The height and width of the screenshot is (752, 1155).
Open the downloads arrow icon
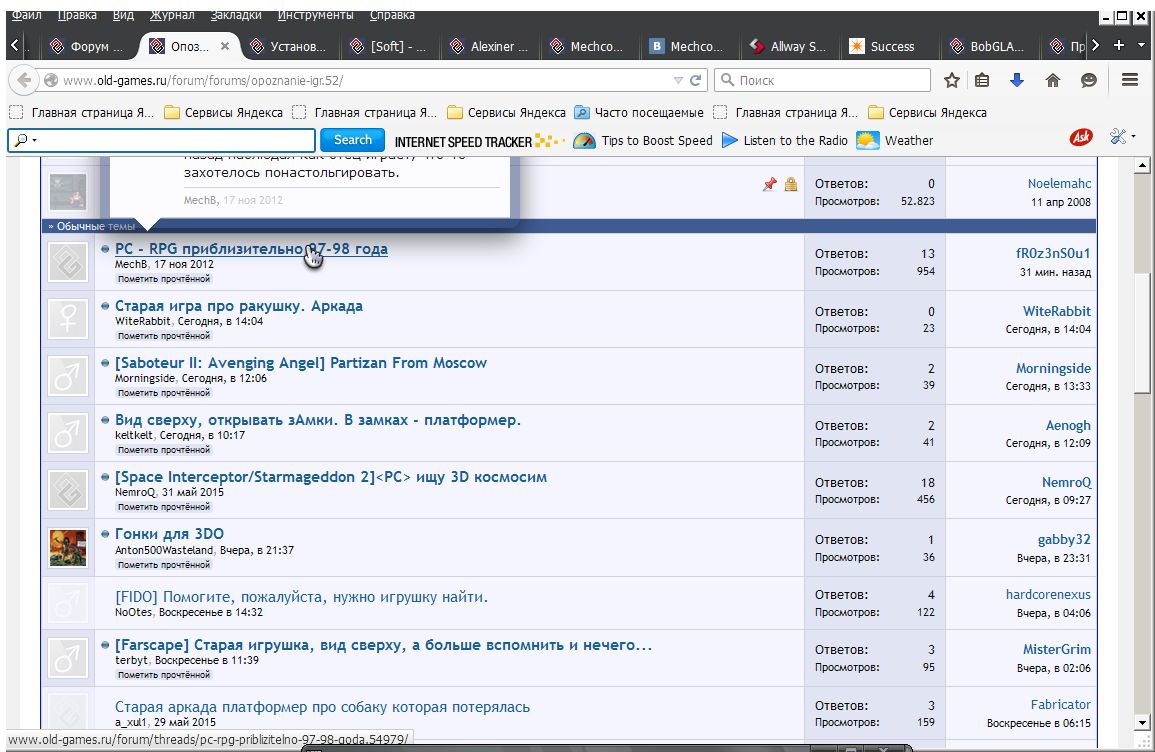click(1019, 78)
